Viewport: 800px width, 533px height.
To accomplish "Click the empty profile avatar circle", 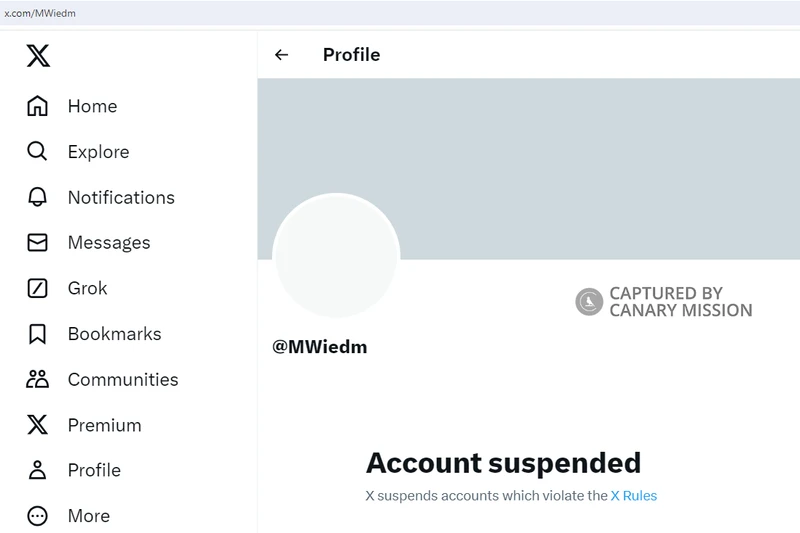I will (336, 255).
